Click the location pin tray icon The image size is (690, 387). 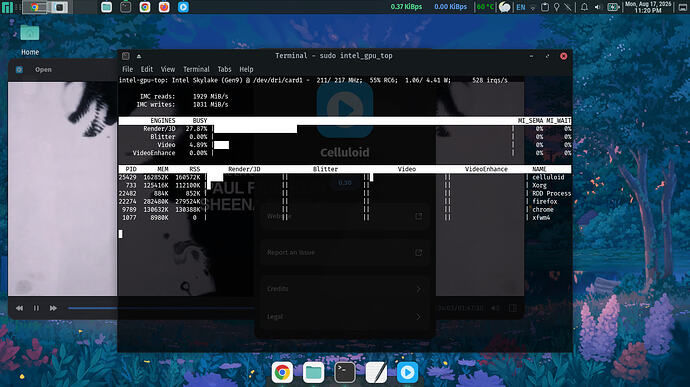tap(557, 7)
